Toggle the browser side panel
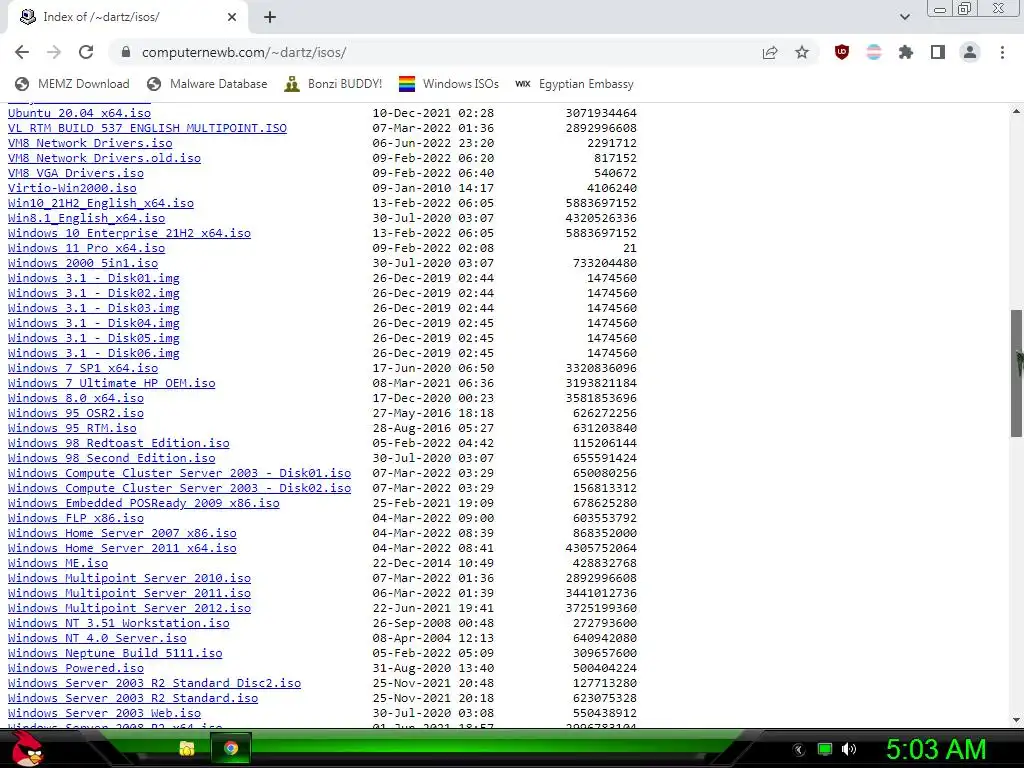This screenshot has width=1024, height=768. (x=938, y=52)
